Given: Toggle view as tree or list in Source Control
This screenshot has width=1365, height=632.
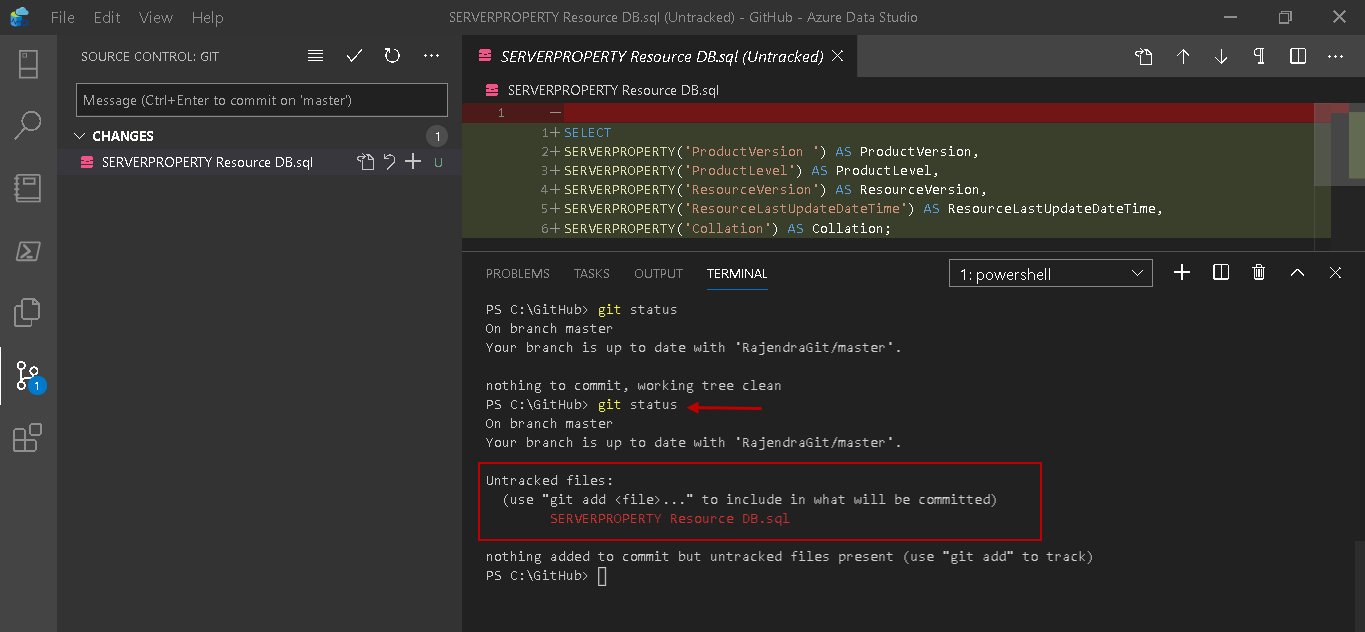Looking at the screenshot, I should [316, 57].
